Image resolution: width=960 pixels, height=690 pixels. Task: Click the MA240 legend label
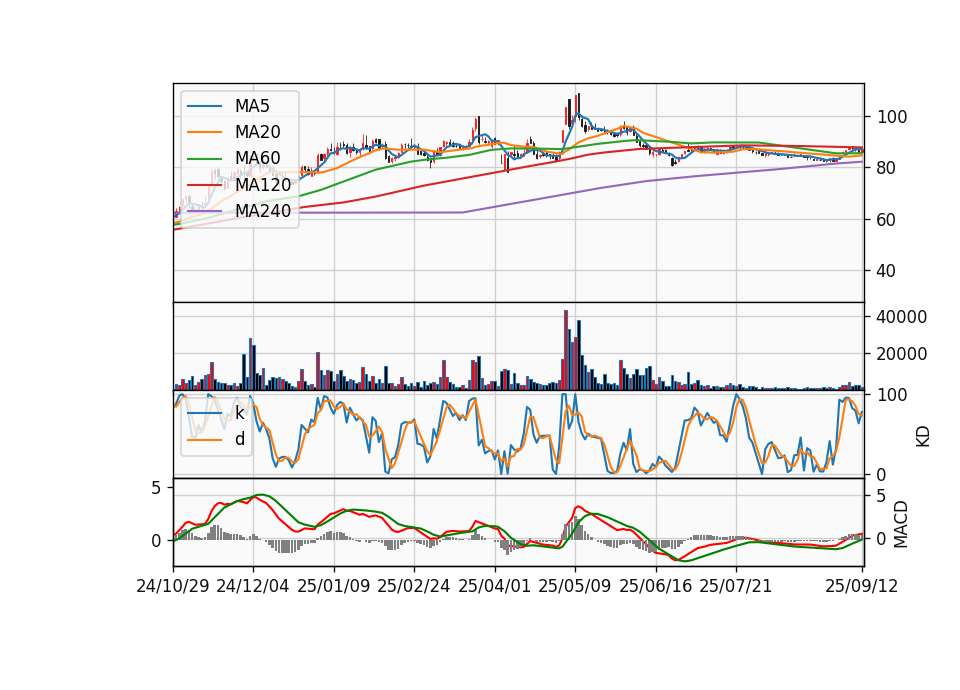(263, 211)
